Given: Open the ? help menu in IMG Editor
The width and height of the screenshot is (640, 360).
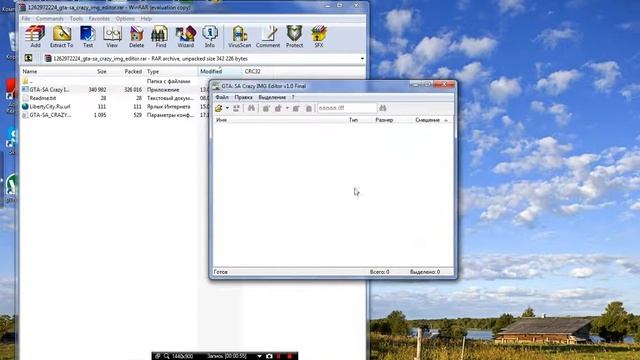Looking at the screenshot, I should [x=293, y=97].
